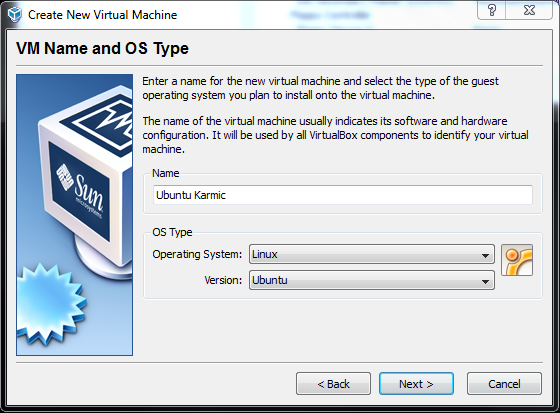Close the Create New Virtual Machine dialog
This screenshot has height=413, width=560.
(x=529, y=10)
